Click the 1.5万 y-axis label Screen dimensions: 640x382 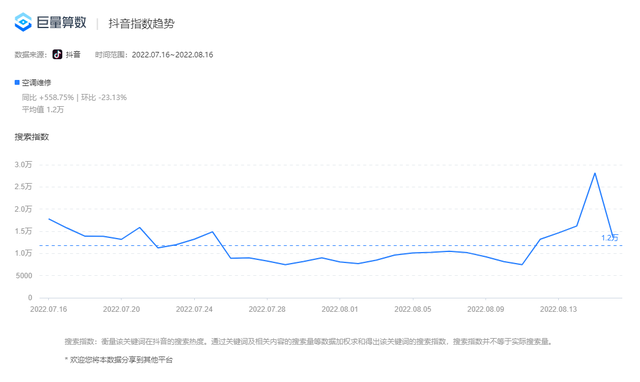click(x=23, y=231)
